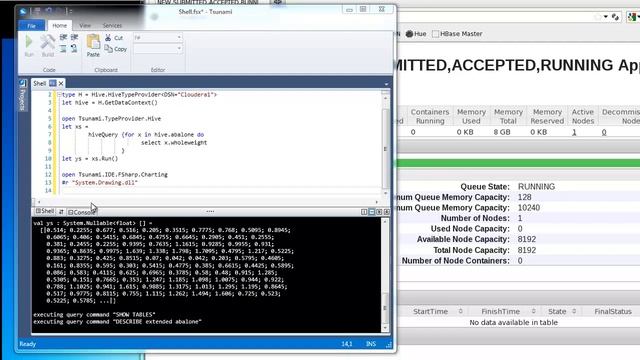The width and height of the screenshot is (640, 360).
Task: Click the split-pane layout icon on console header
Action: (x=364, y=212)
